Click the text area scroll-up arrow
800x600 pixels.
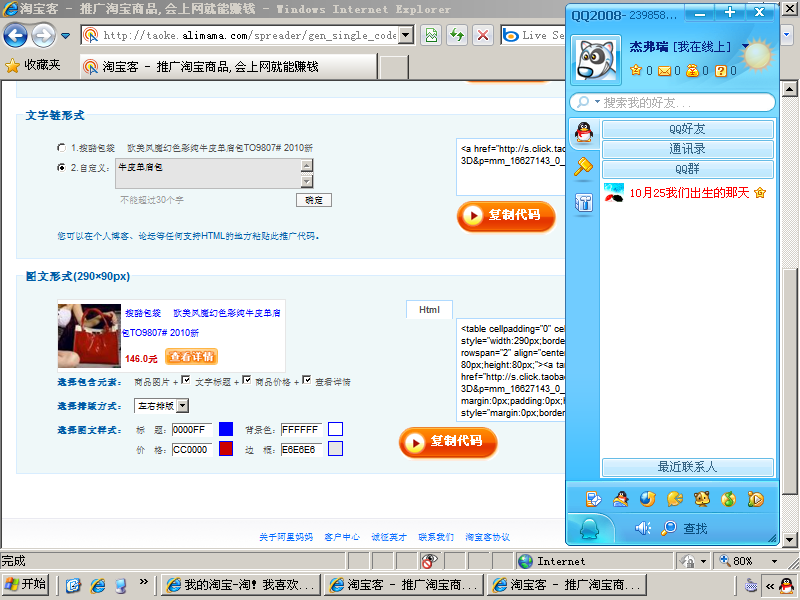[307, 165]
